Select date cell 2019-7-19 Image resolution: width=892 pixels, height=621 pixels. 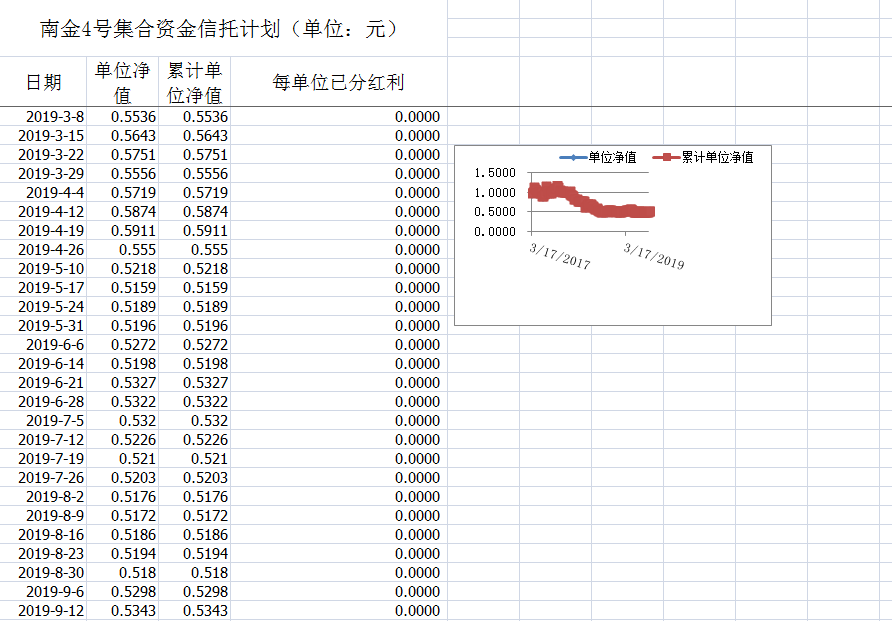43,458
